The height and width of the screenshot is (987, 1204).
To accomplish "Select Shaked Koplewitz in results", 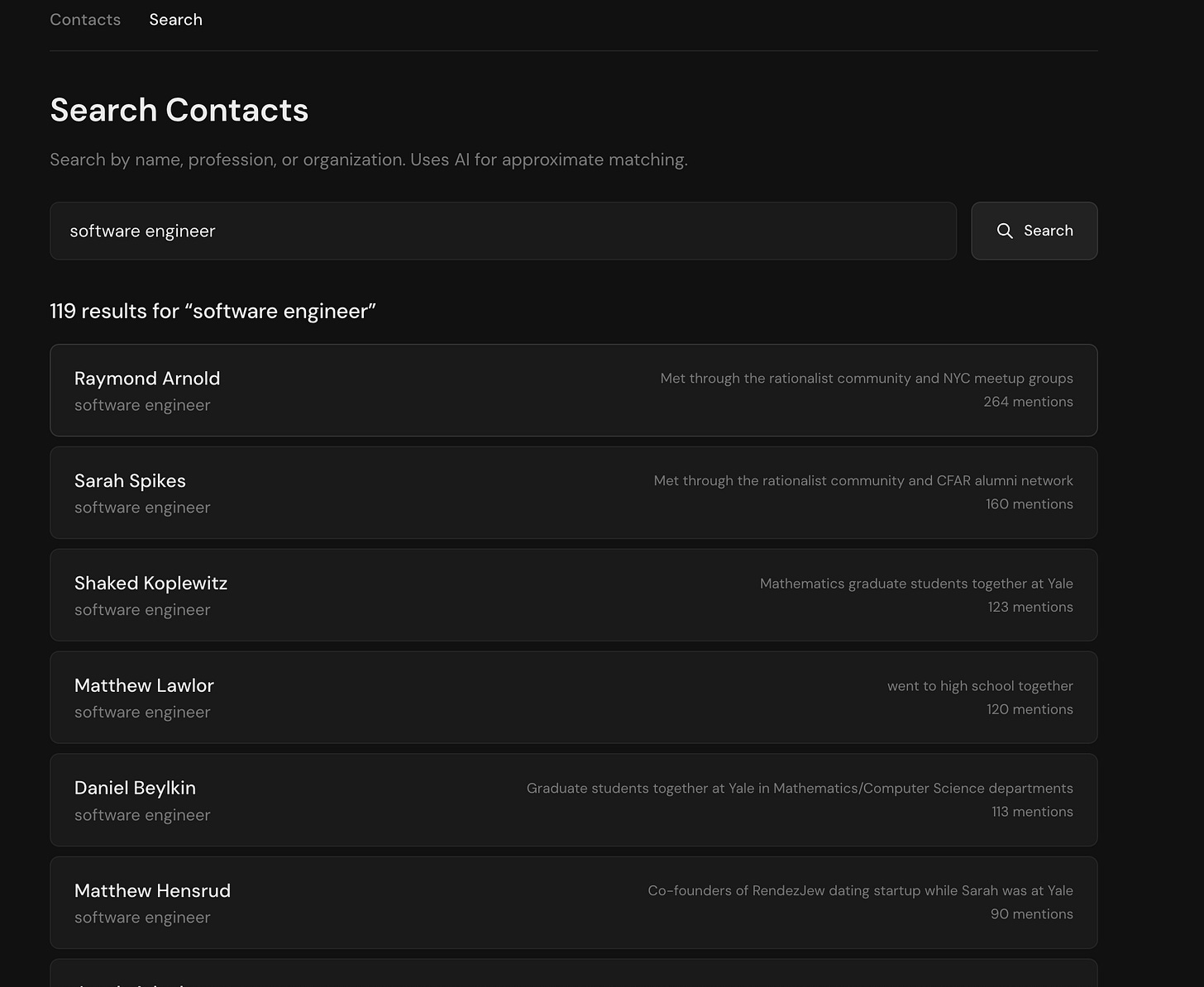I will [150, 584].
